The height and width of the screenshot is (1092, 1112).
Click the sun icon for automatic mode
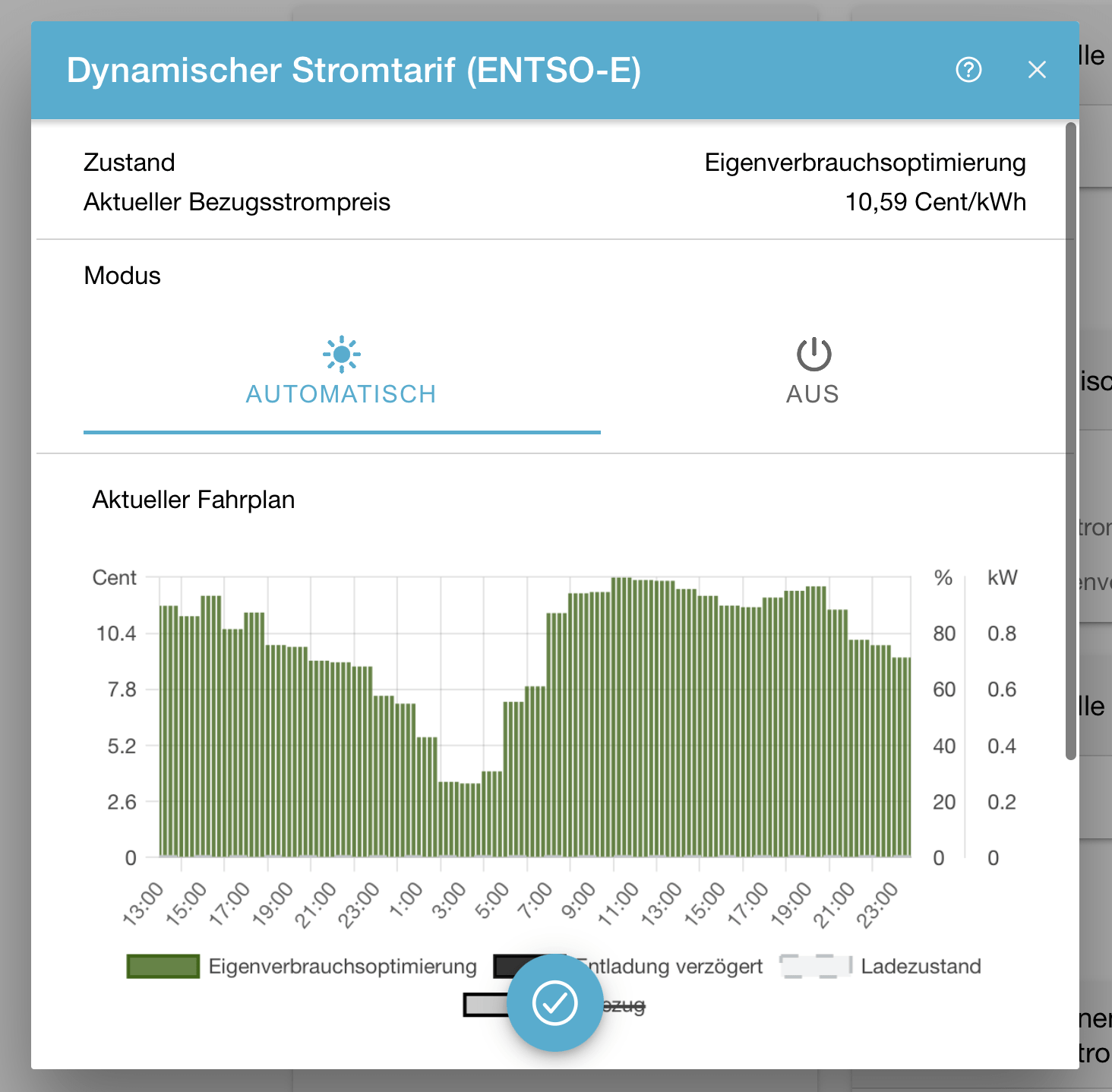tap(341, 354)
